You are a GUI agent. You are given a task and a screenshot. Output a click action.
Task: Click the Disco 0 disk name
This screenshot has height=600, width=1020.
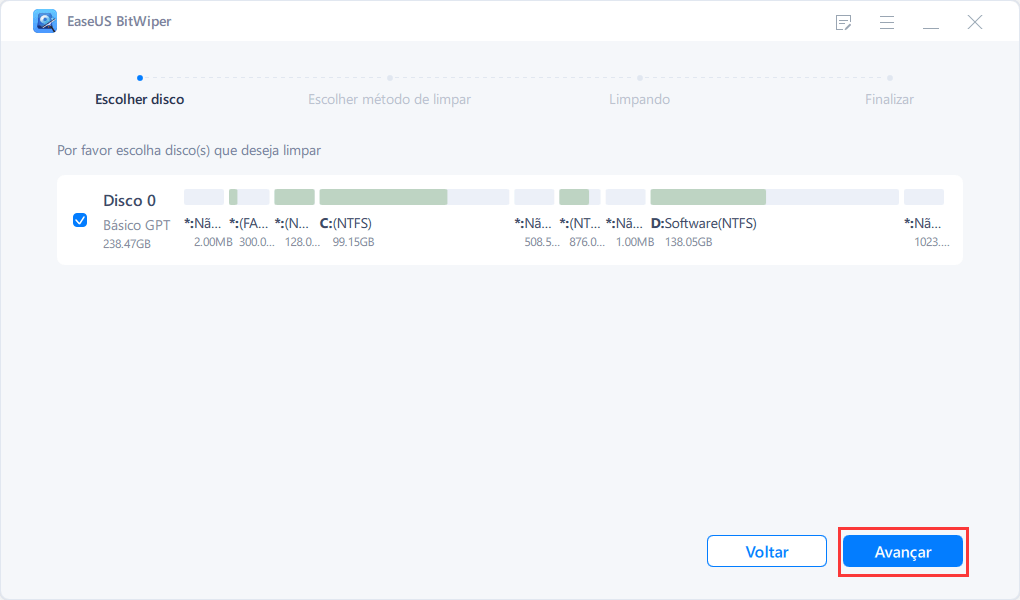(129, 200)
